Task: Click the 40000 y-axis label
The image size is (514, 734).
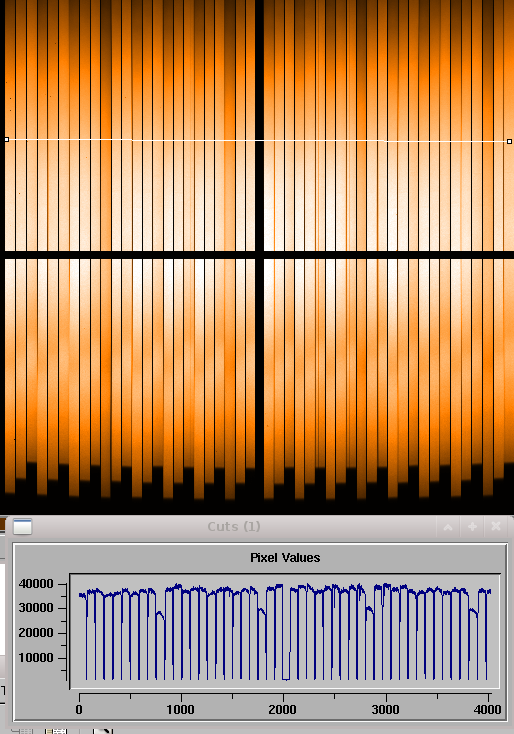Action: 36,584
